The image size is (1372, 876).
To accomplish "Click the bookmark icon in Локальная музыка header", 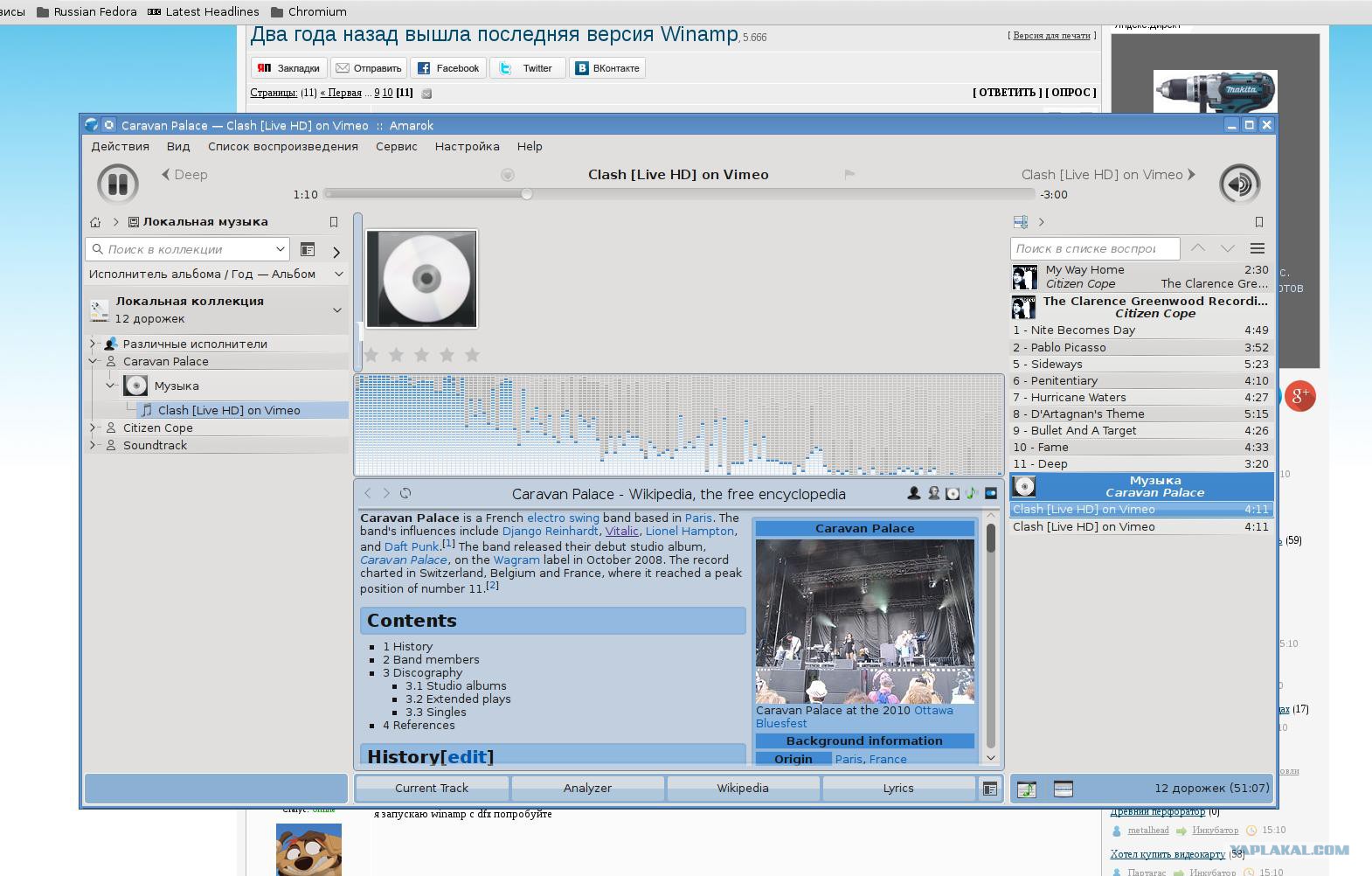I will 333,222.
